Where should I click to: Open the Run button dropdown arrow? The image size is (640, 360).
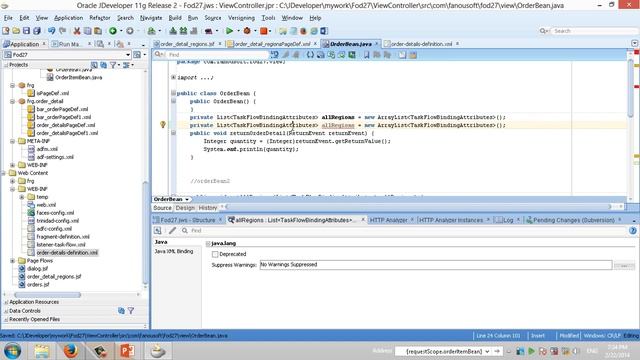[238, 31]
